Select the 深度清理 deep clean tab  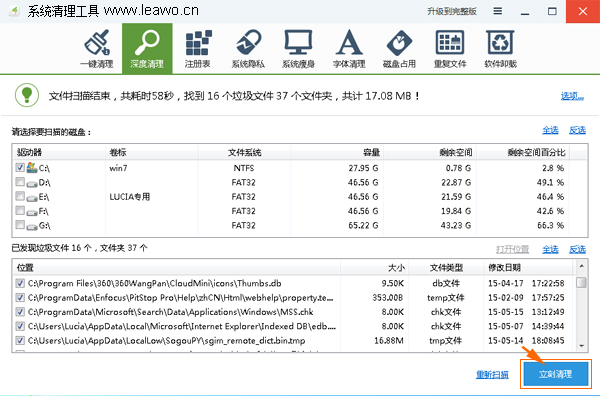[147, 49]
